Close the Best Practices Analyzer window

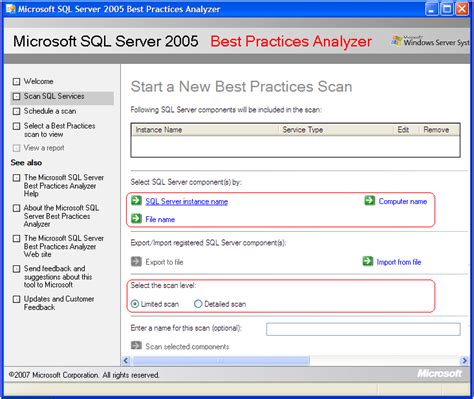pos(462,9)
